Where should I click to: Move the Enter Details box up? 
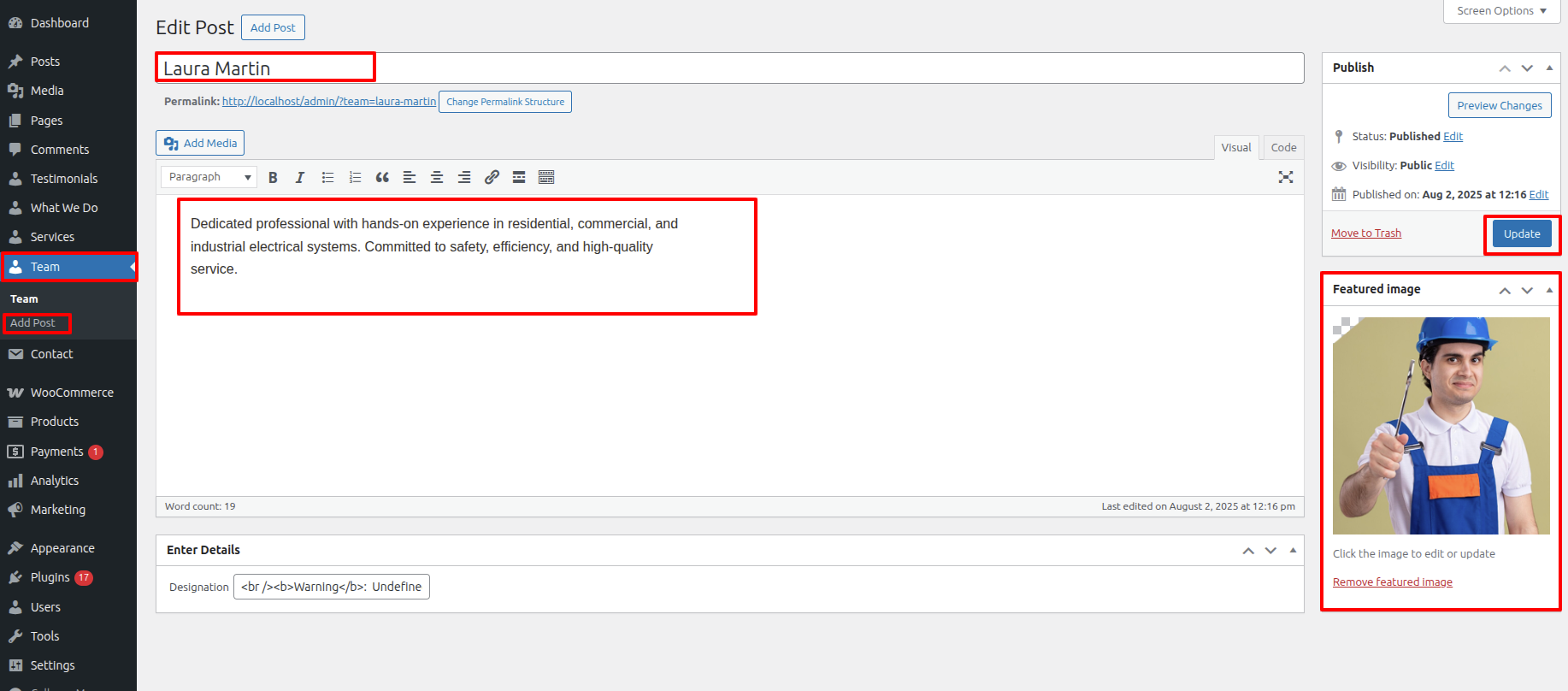click(1248, 550)
